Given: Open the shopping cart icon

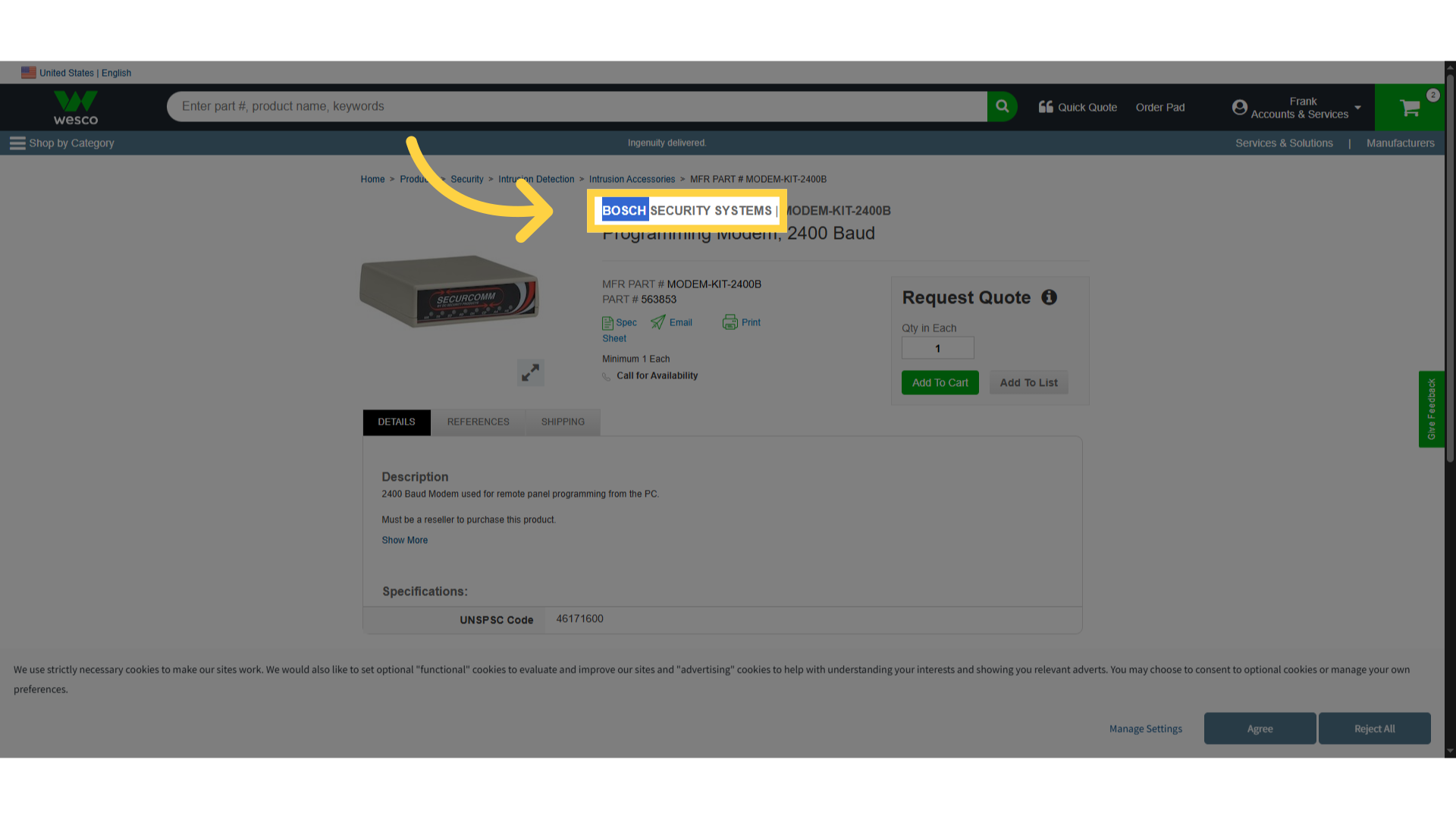Looking at the screenshot, I should [1410, 108].
